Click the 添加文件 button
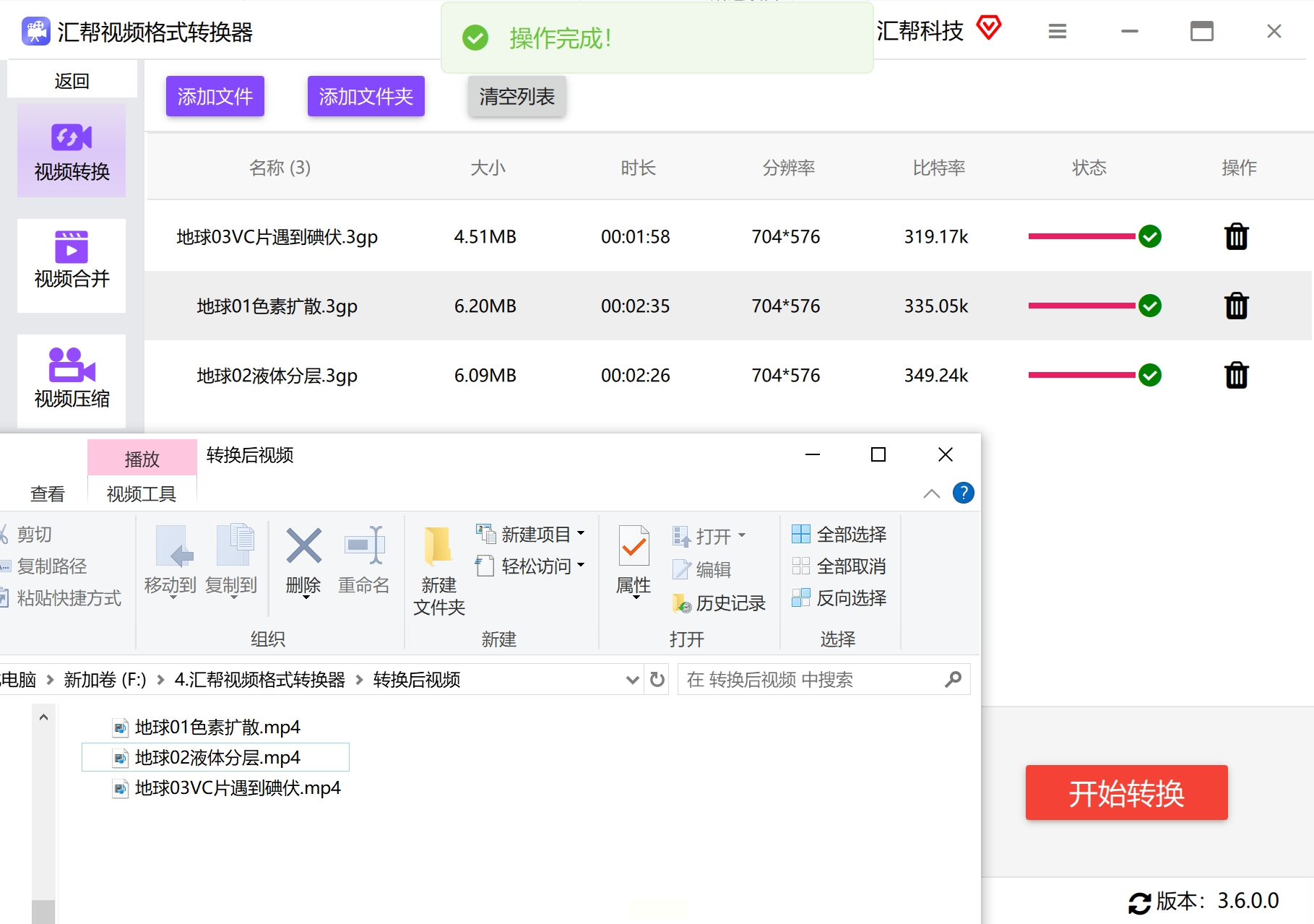 point(215,96)
